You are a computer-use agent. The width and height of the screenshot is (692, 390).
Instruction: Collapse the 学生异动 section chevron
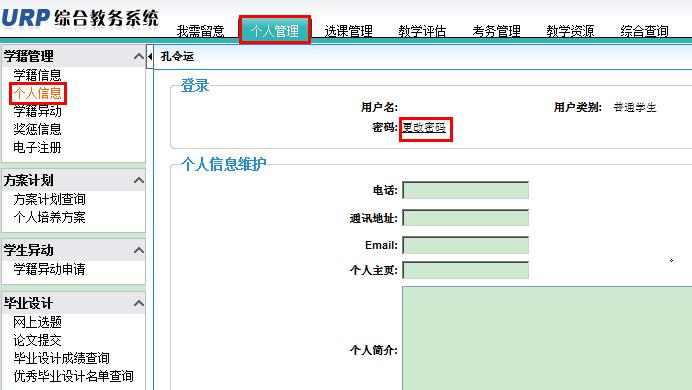pos(139,250)
